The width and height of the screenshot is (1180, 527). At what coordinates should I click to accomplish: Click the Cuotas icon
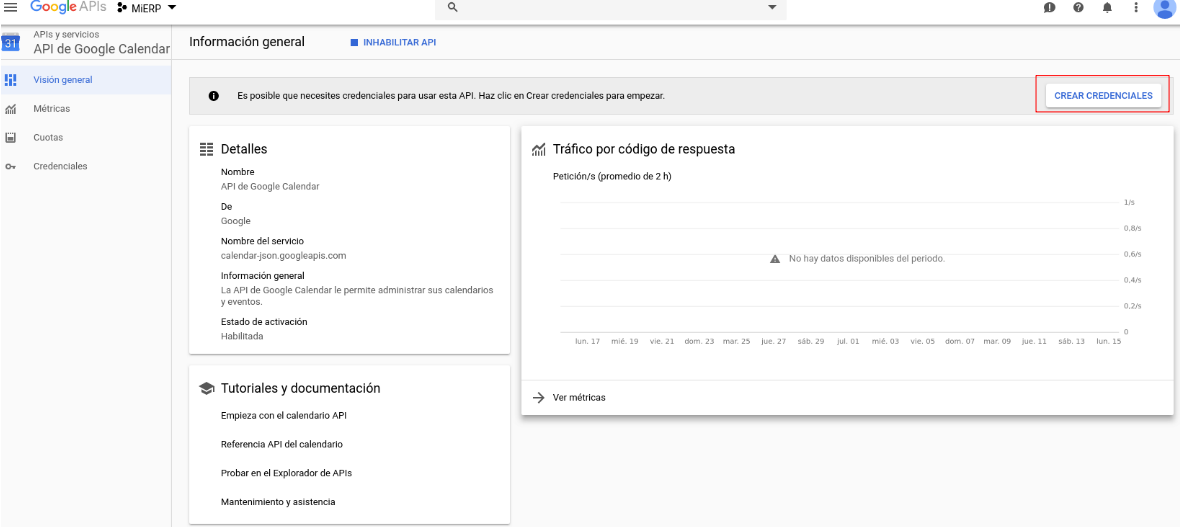coord(11,138)
